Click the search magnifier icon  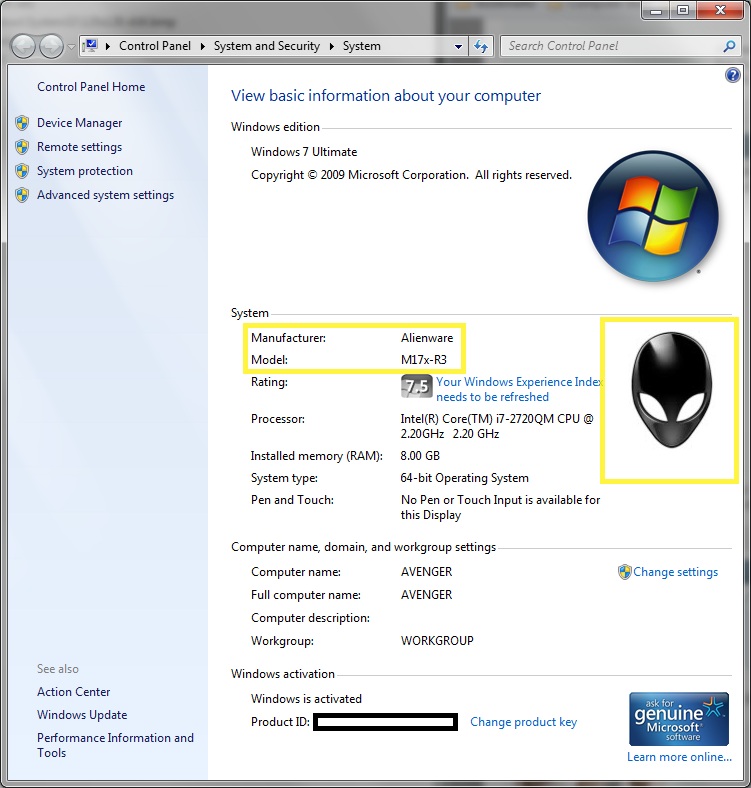pyautogui.click(x=729, y=46)
